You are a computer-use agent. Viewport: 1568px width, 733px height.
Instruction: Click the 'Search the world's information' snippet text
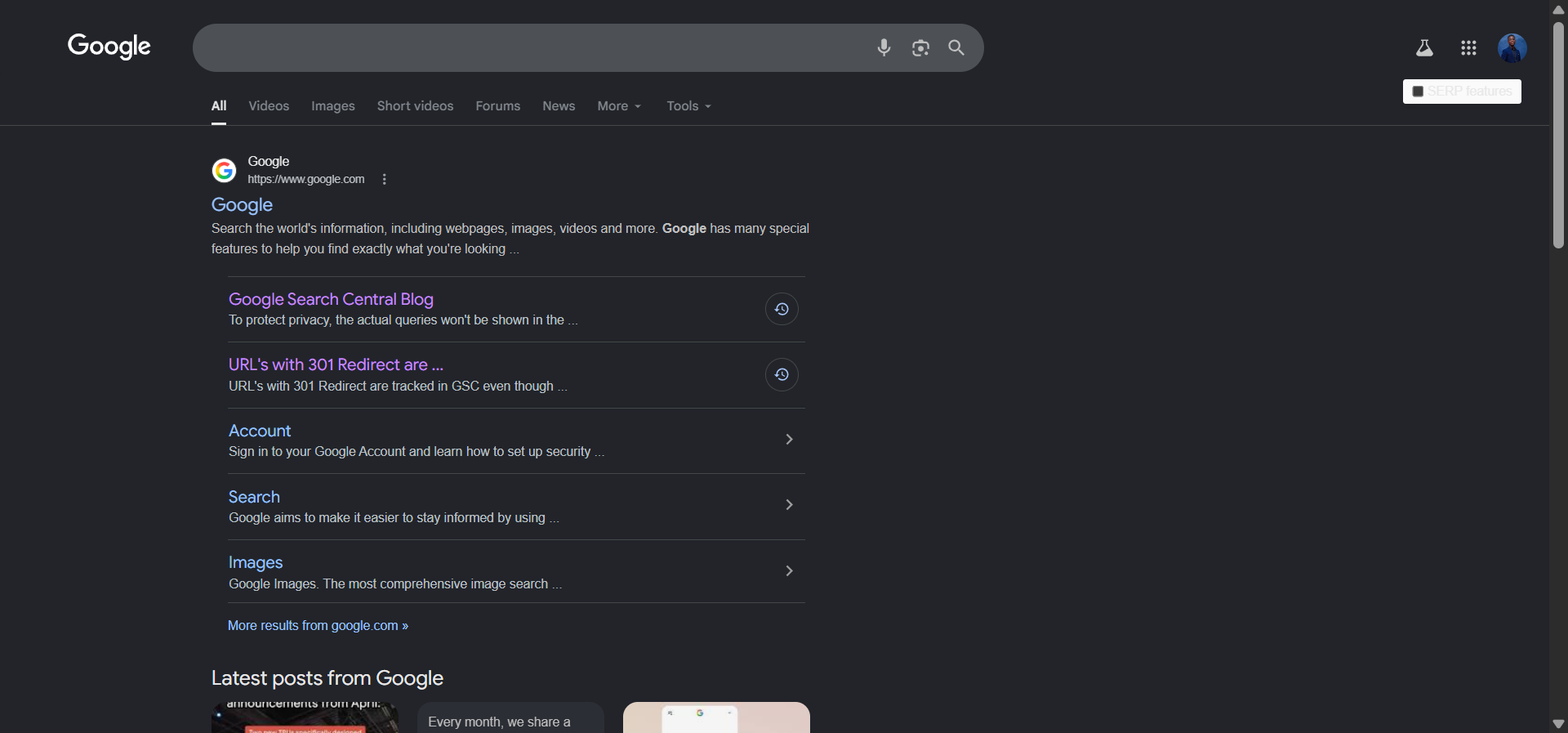tap(510, 239)
